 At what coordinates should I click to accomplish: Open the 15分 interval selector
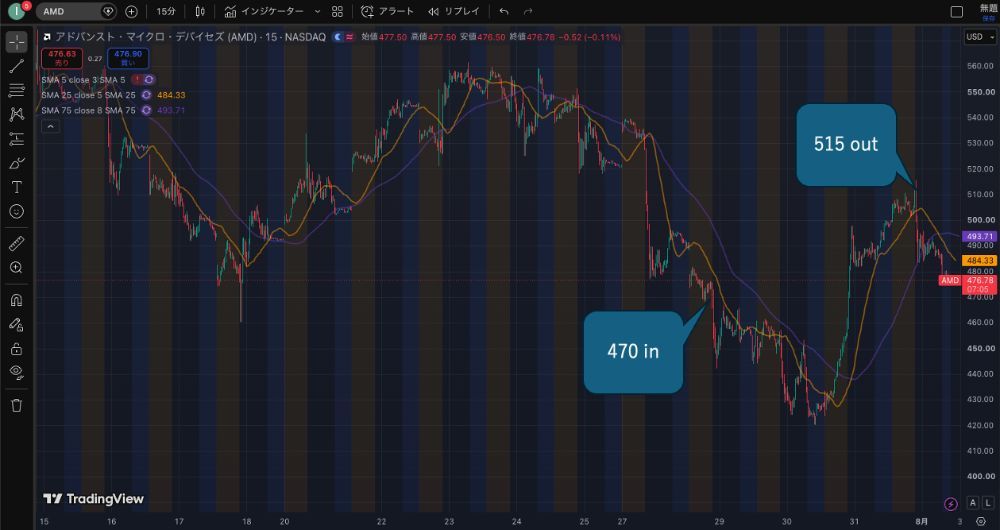166,11
